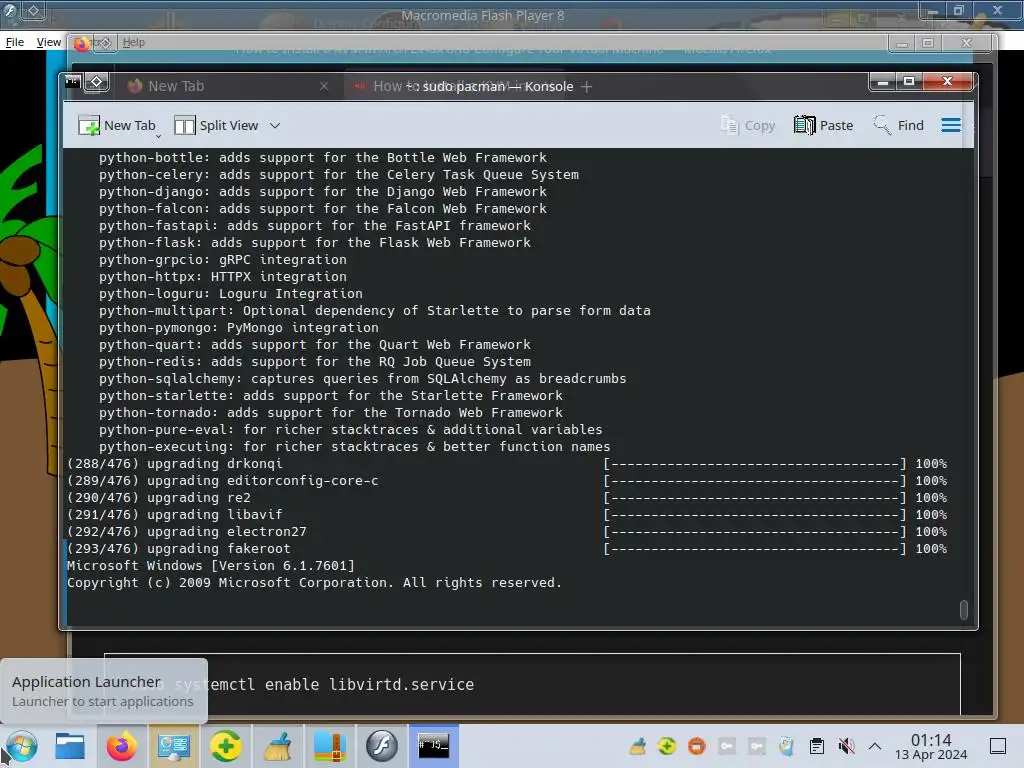
Task: Unmute audio via the volume tray icon
Action: 846,746
